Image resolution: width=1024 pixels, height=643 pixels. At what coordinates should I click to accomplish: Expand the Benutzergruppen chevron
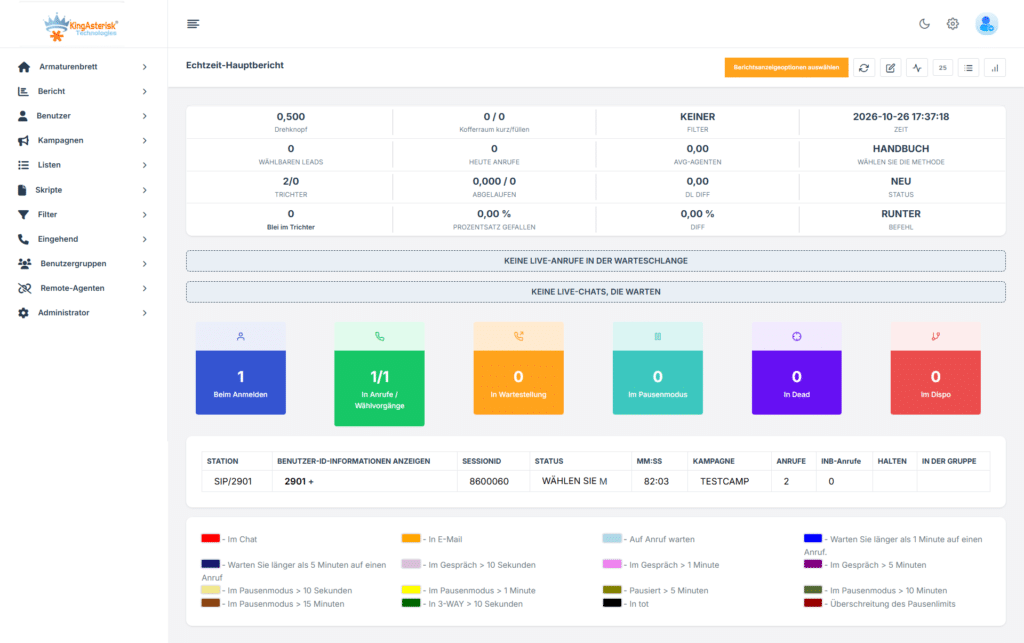point(144,264)
